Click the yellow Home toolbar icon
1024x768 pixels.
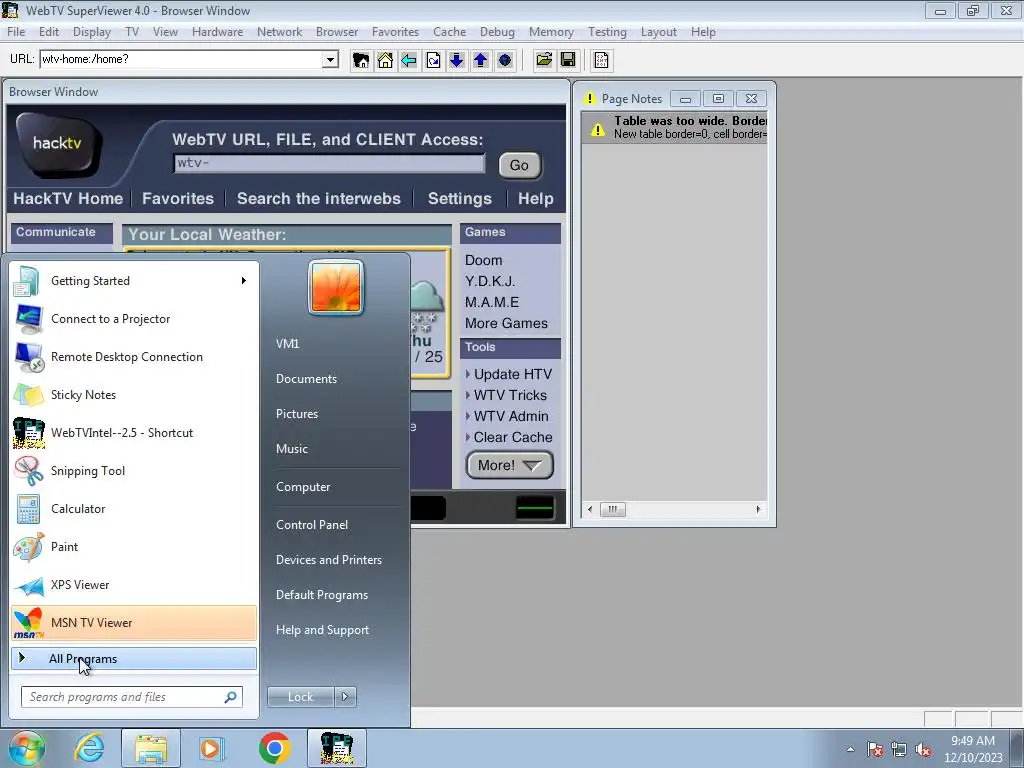click(x=385, y=60)
